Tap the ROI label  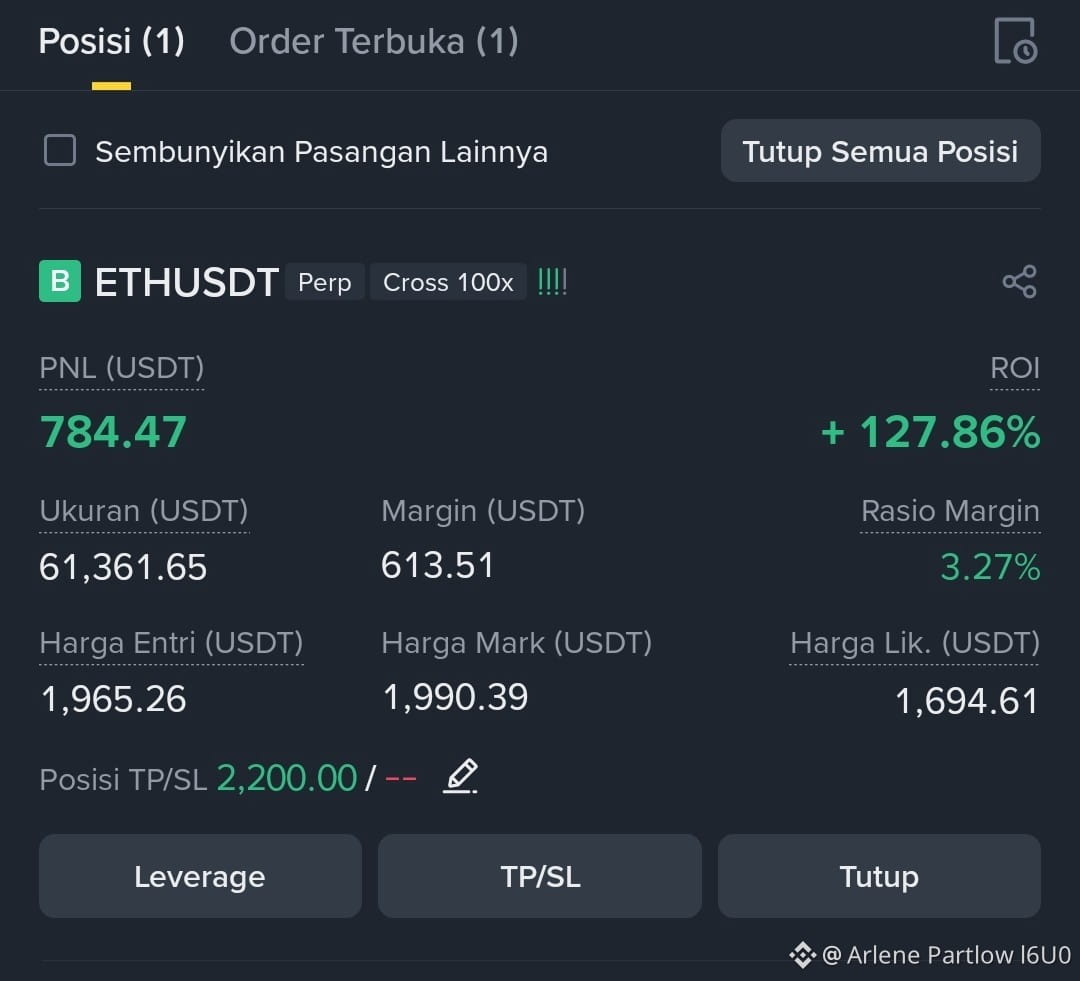(1015, 368)
